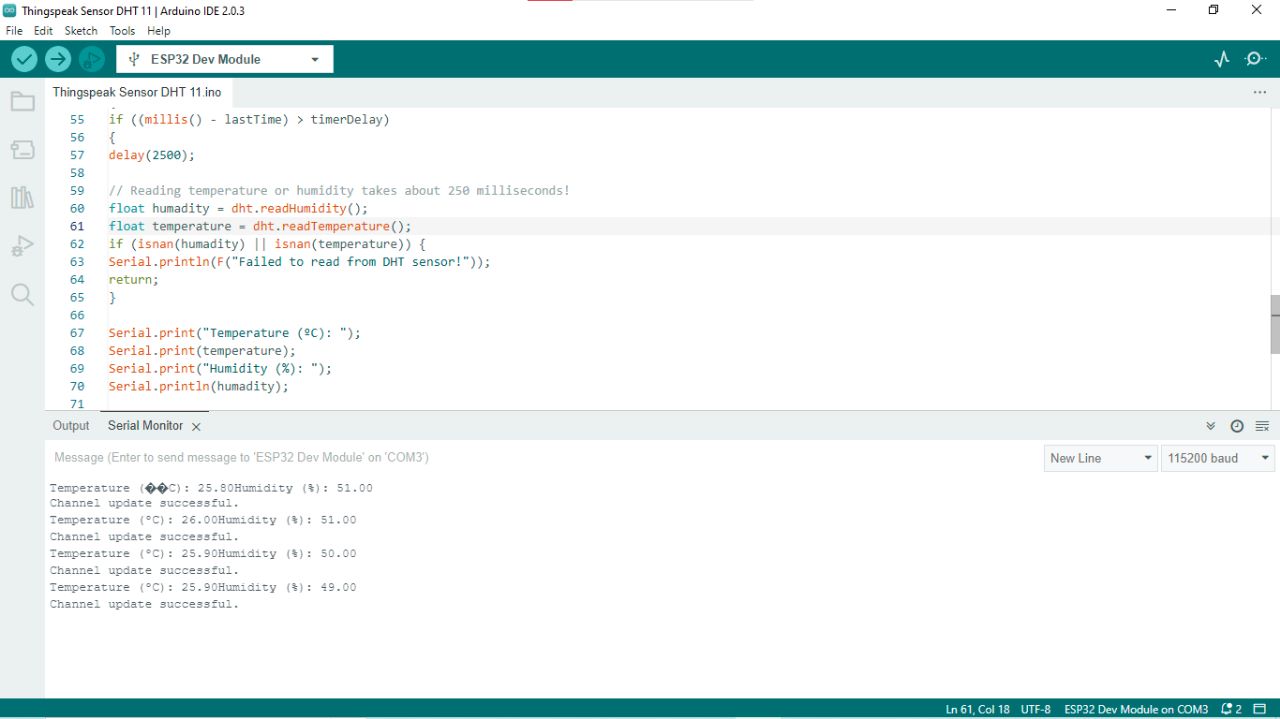
Task: Open the 115200 baud rate dropdown
Action: click(x=1218, y=458)
